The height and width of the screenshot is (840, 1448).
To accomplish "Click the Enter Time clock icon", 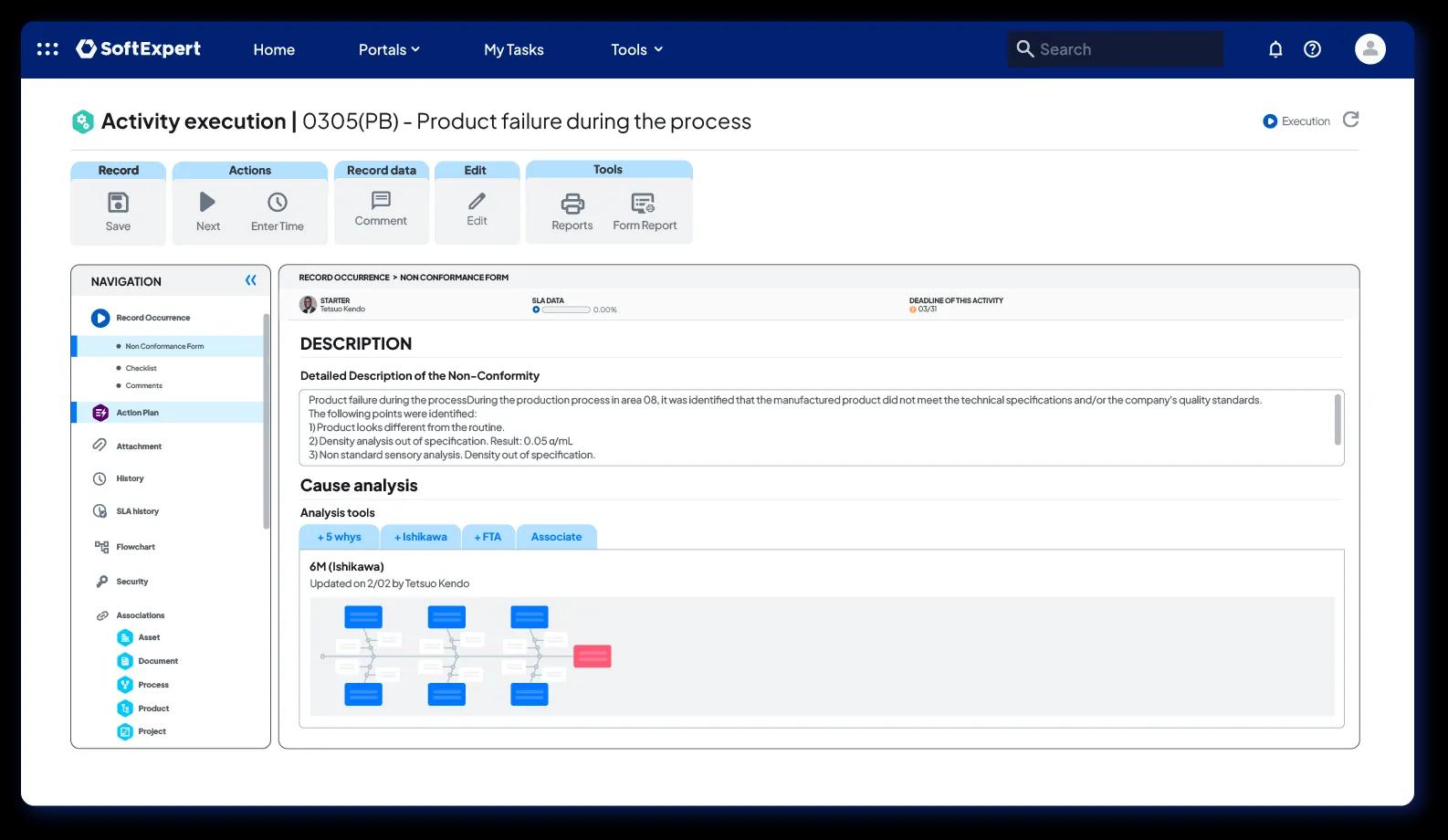I will (x=278, y=202).
